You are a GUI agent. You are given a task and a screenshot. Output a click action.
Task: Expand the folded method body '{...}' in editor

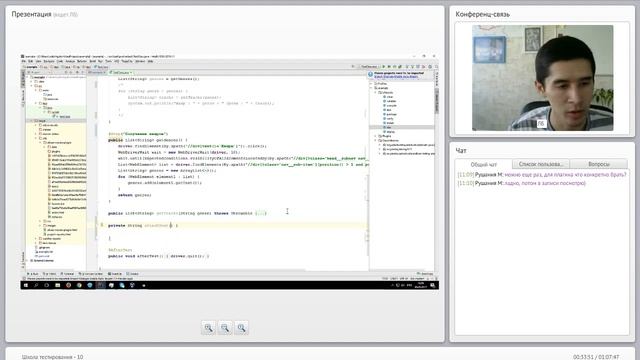click(260, 213)
